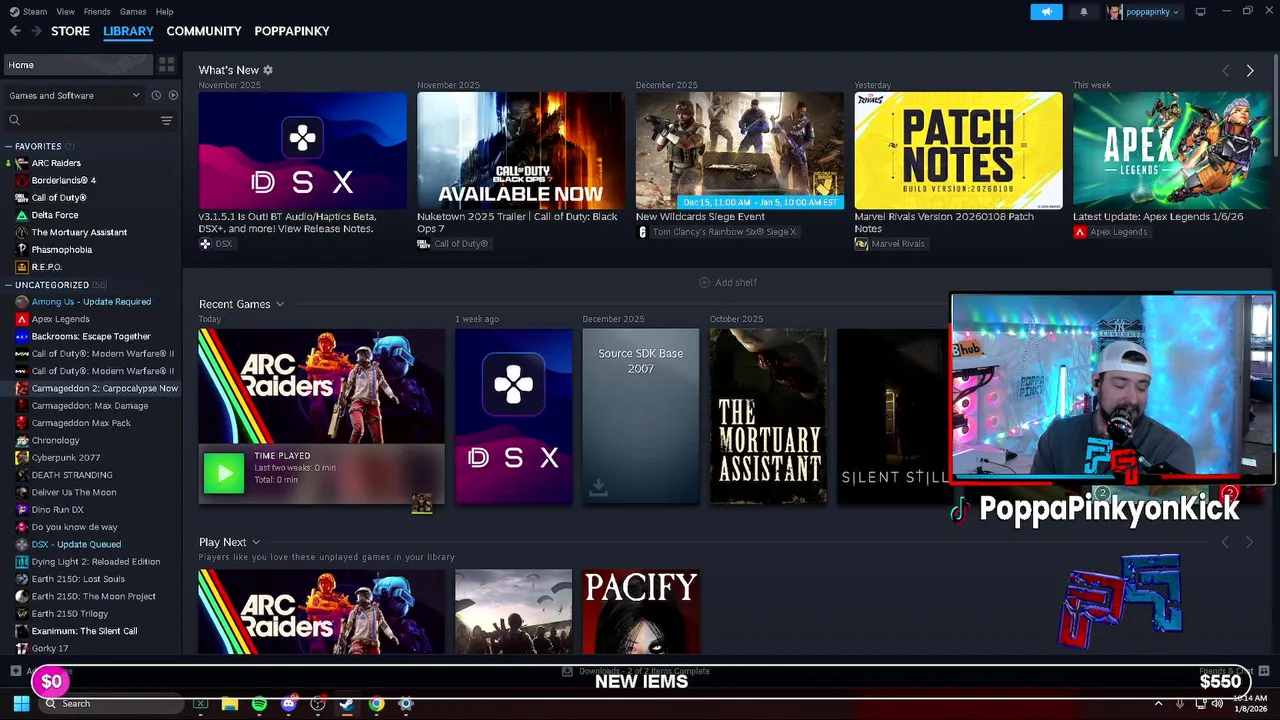Click the Steam logo menu icon
The height and width of the screenshot is (720, 1280).
click(x=14, y=12)
